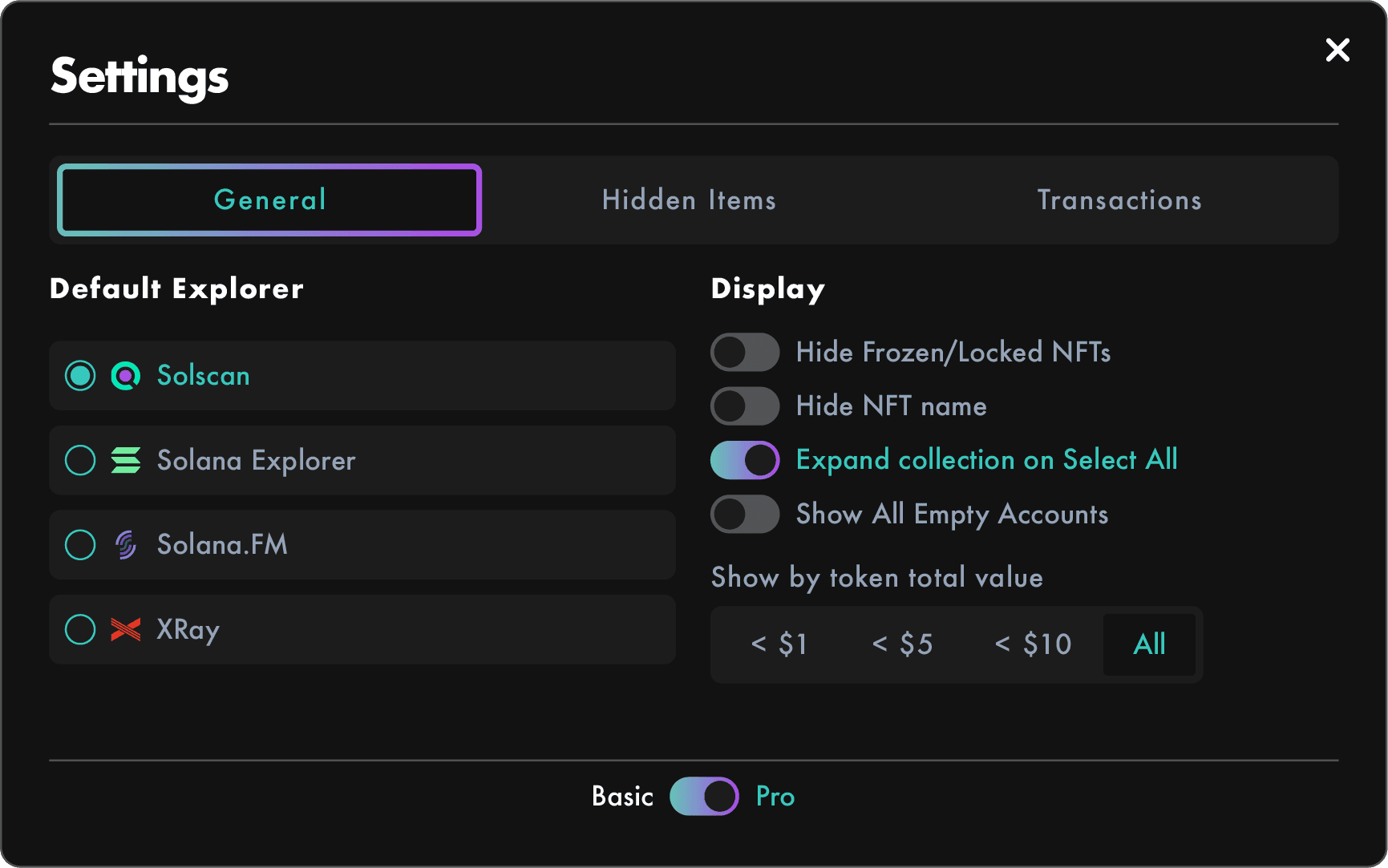1388x868 pixels.
Task: Filter tokens by < $1 value
Action: click(779, 644)
